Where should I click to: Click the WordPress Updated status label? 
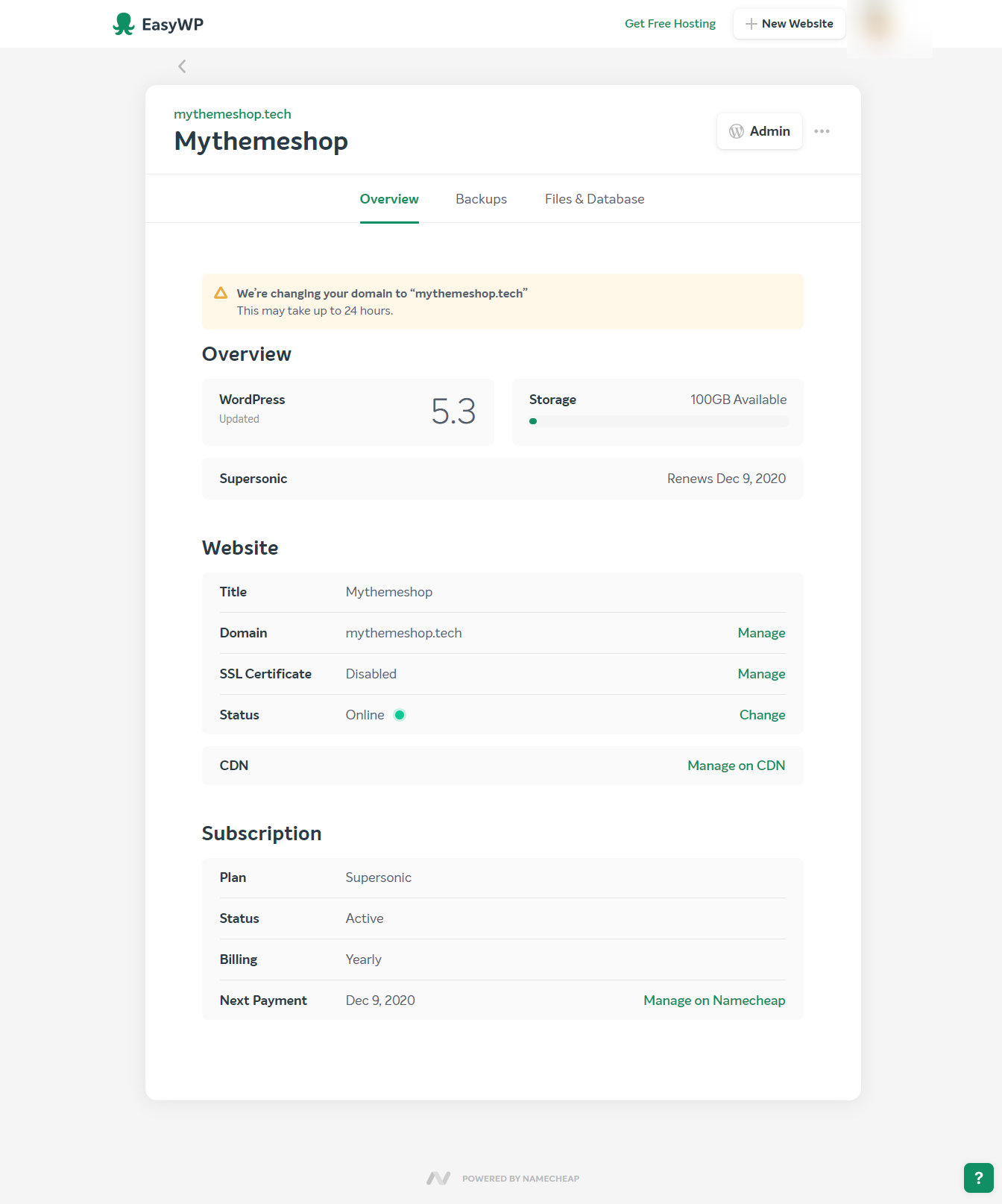pyautogui.click(x=239, y=419)
